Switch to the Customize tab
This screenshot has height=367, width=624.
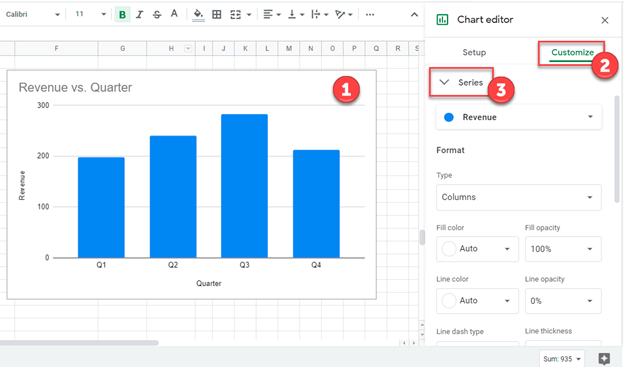572,52
